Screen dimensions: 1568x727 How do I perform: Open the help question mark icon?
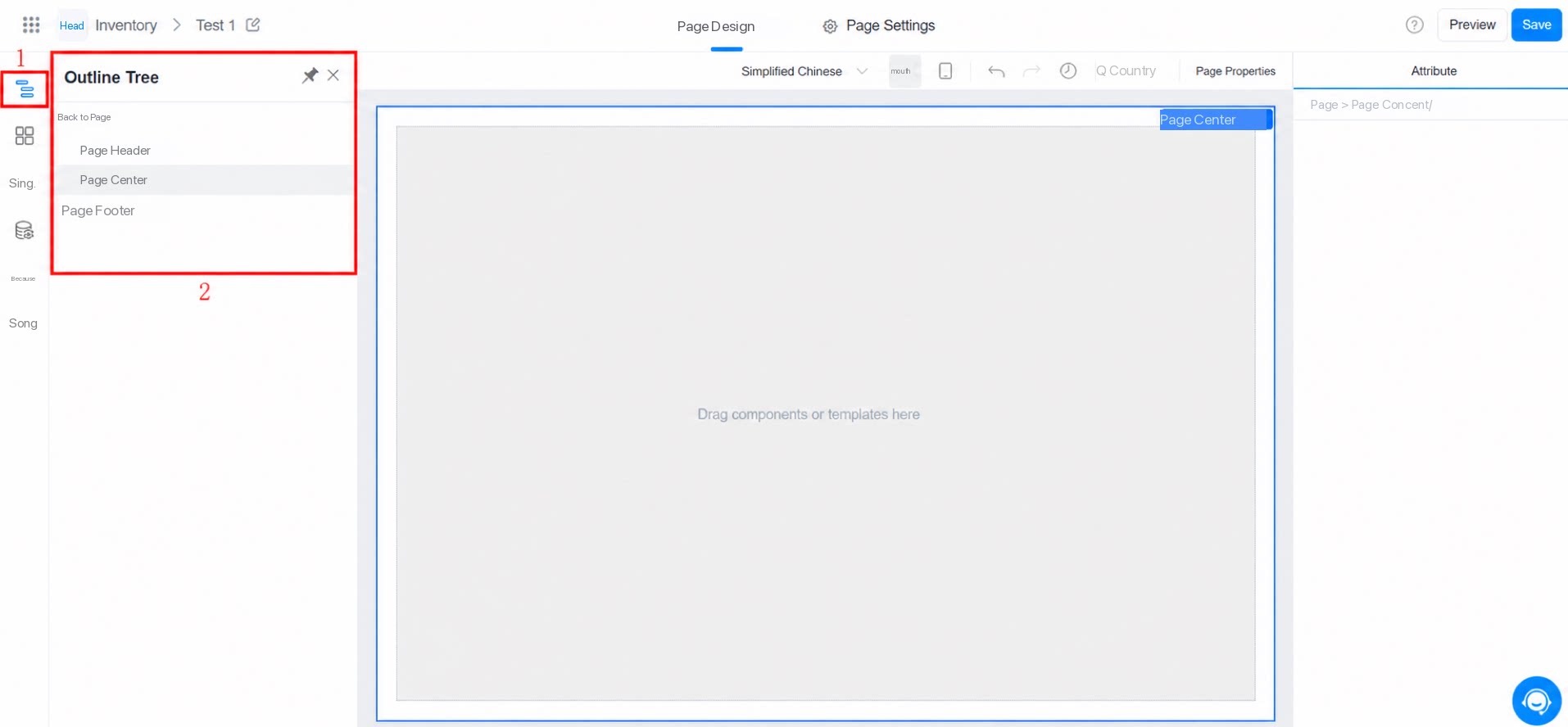coord(1415,25)
